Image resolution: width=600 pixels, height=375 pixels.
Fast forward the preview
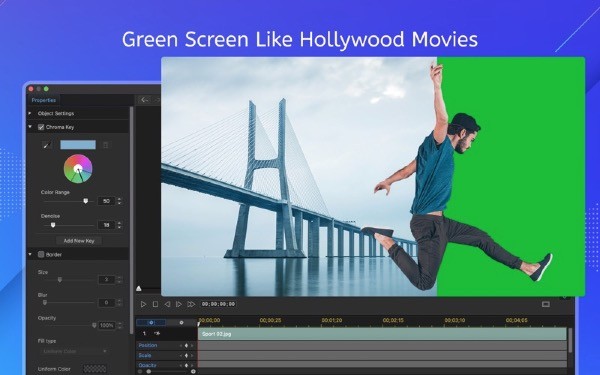click(x=191, y=304)
